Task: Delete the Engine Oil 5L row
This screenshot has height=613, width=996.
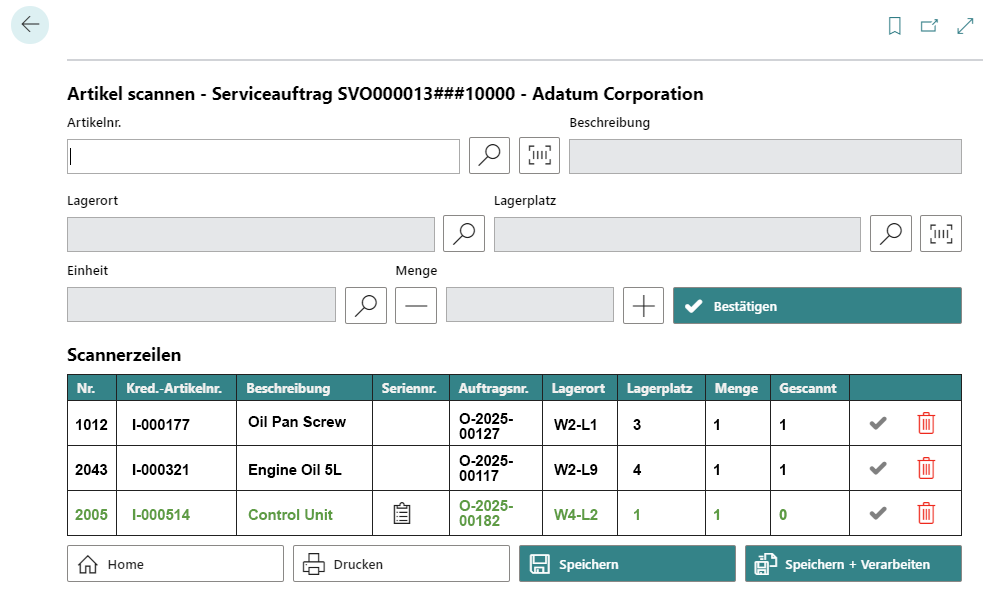Action: coord(926,468)
